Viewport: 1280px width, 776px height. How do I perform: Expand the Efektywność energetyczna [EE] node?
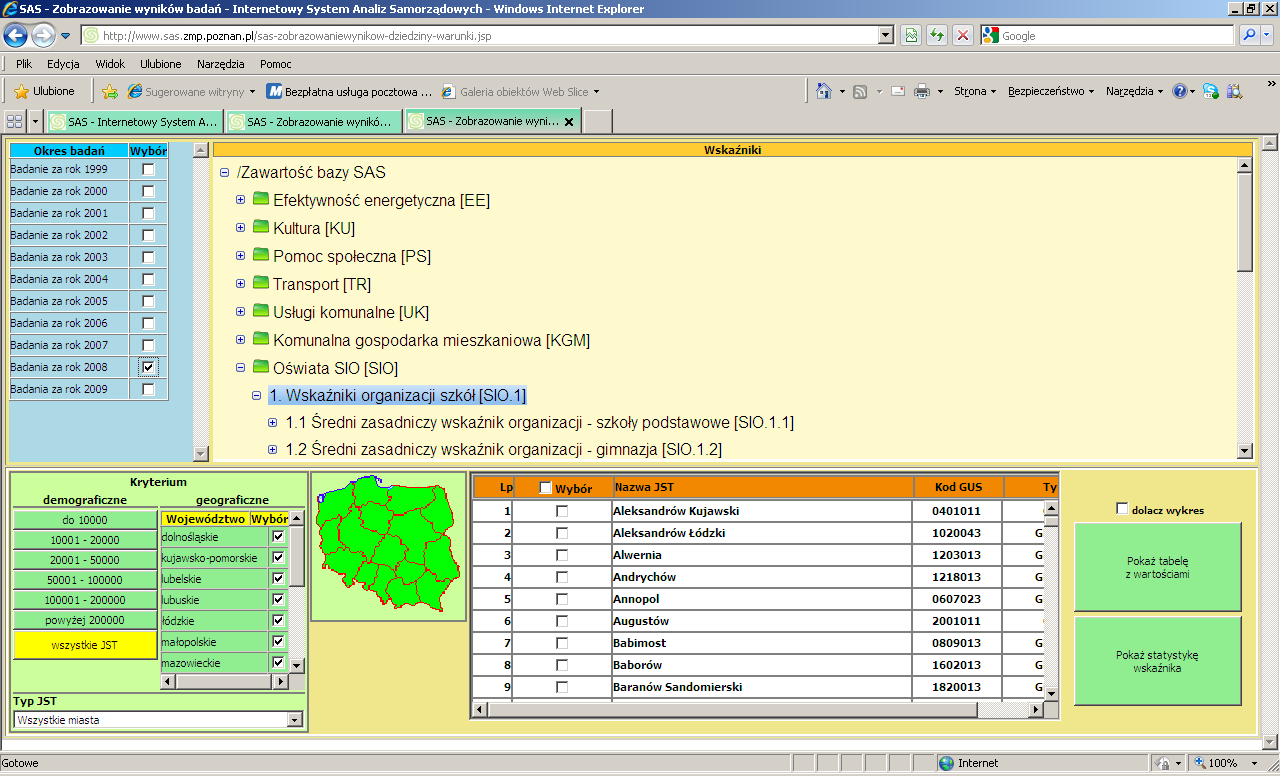[x=240, y=199]
